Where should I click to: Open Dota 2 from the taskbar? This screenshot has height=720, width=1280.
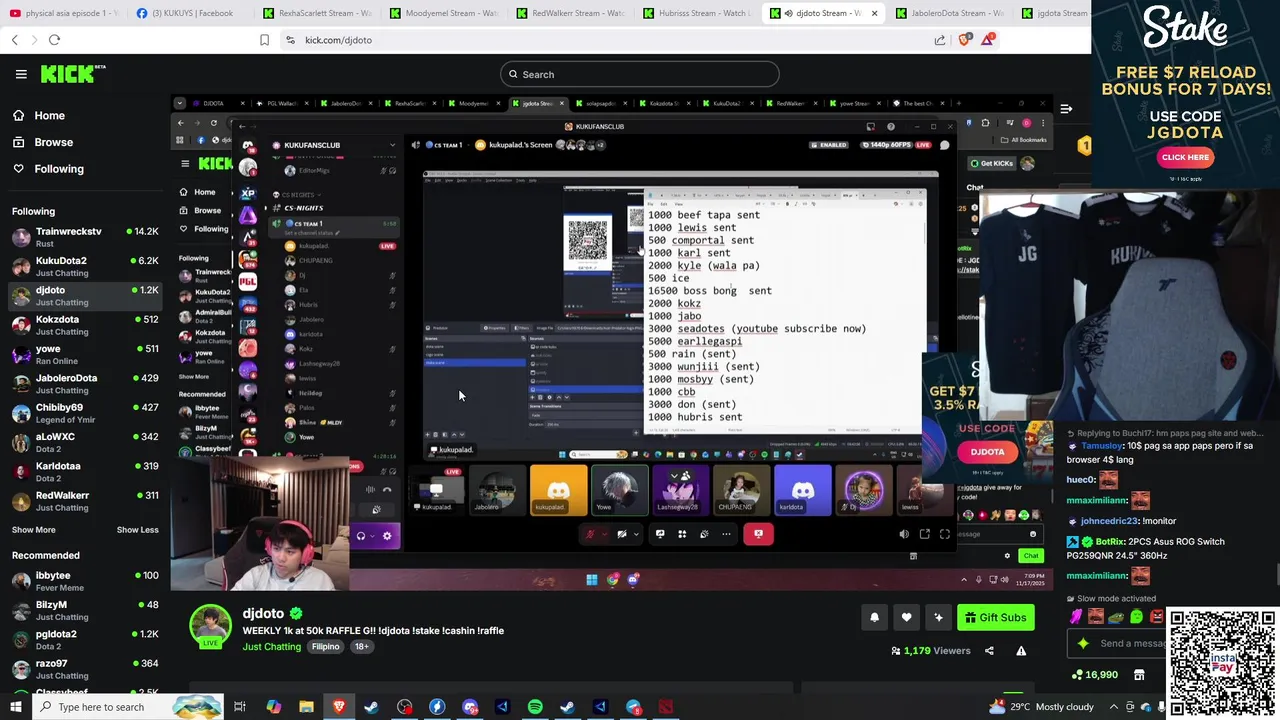coord(666,707)
